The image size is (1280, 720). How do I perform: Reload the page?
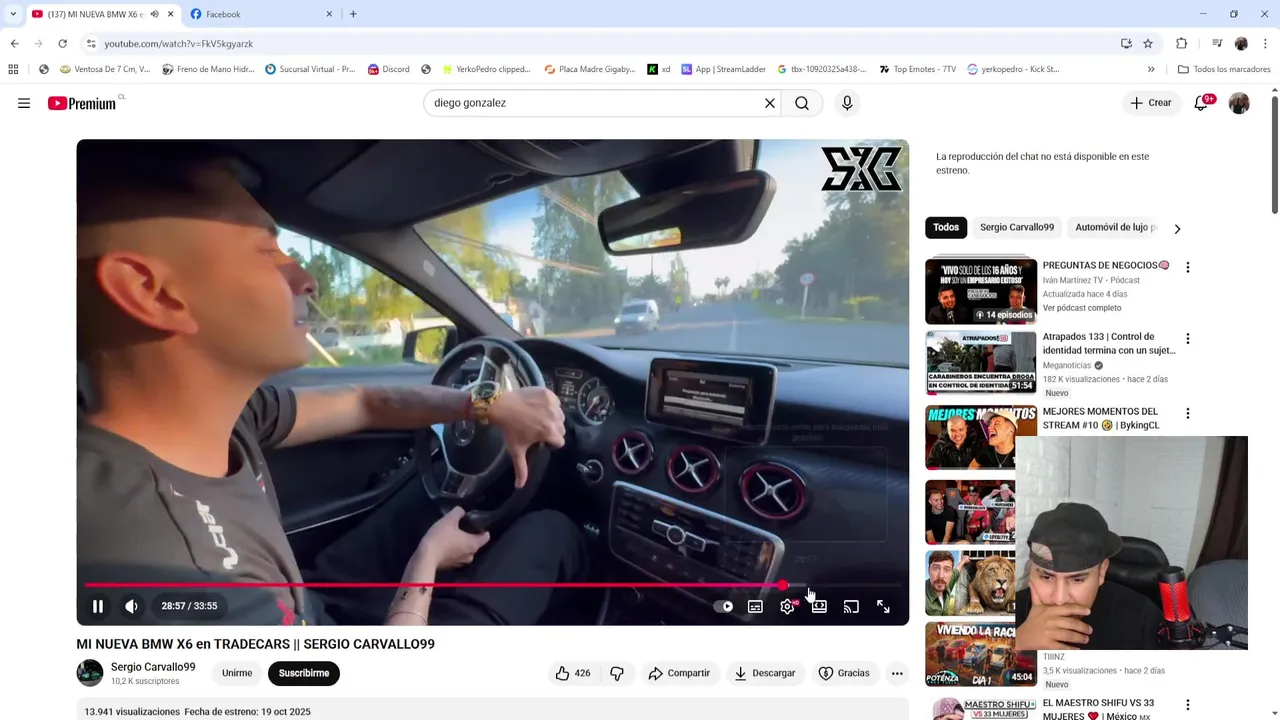point(62,44)
